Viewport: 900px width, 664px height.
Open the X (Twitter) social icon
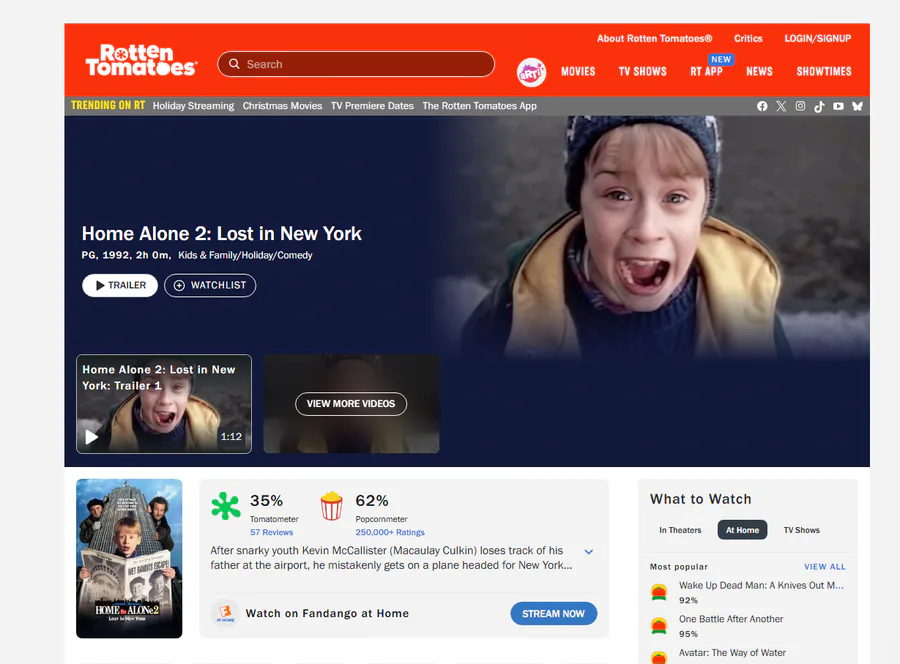(781, 106)
